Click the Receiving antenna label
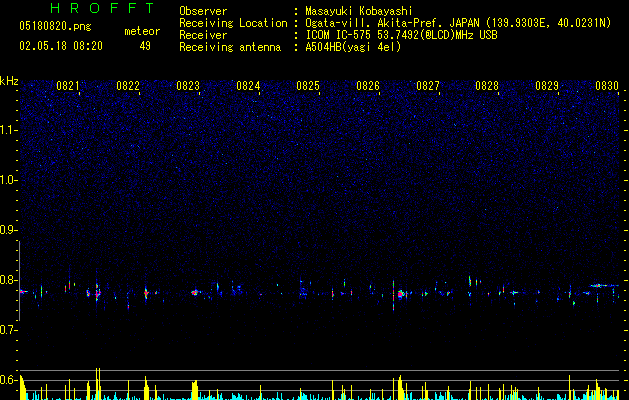Viewport: 629px width, 400px height. [x=230, y=47]
